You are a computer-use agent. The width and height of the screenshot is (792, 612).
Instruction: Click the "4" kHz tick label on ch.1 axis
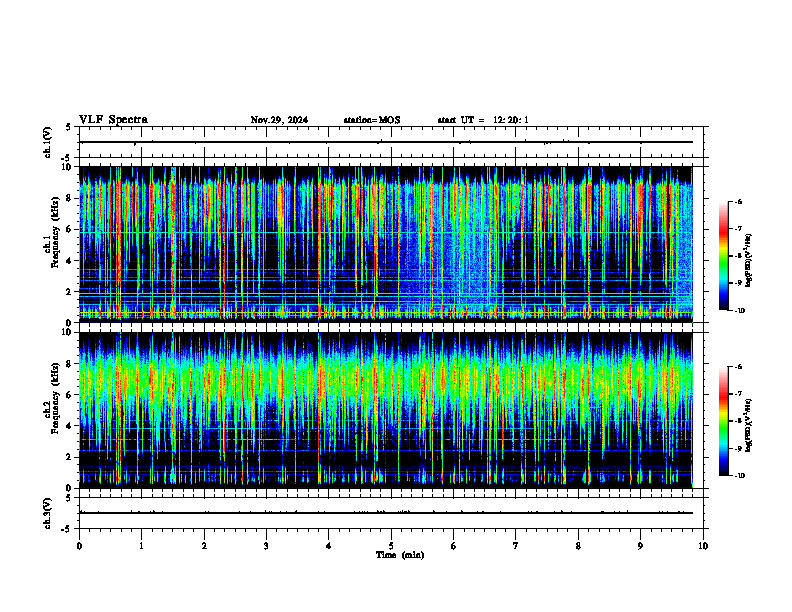coord(69,261)
